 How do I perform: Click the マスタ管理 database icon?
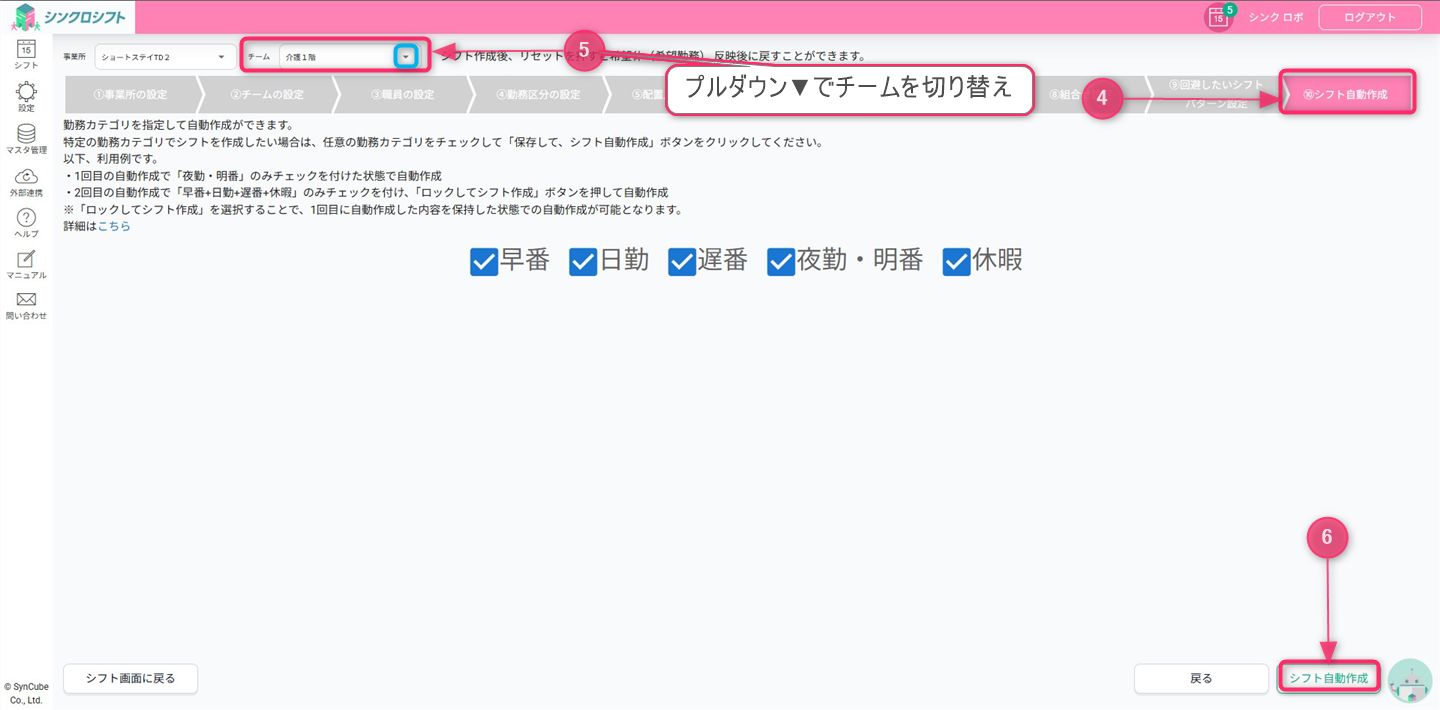(x=26, y=134)
